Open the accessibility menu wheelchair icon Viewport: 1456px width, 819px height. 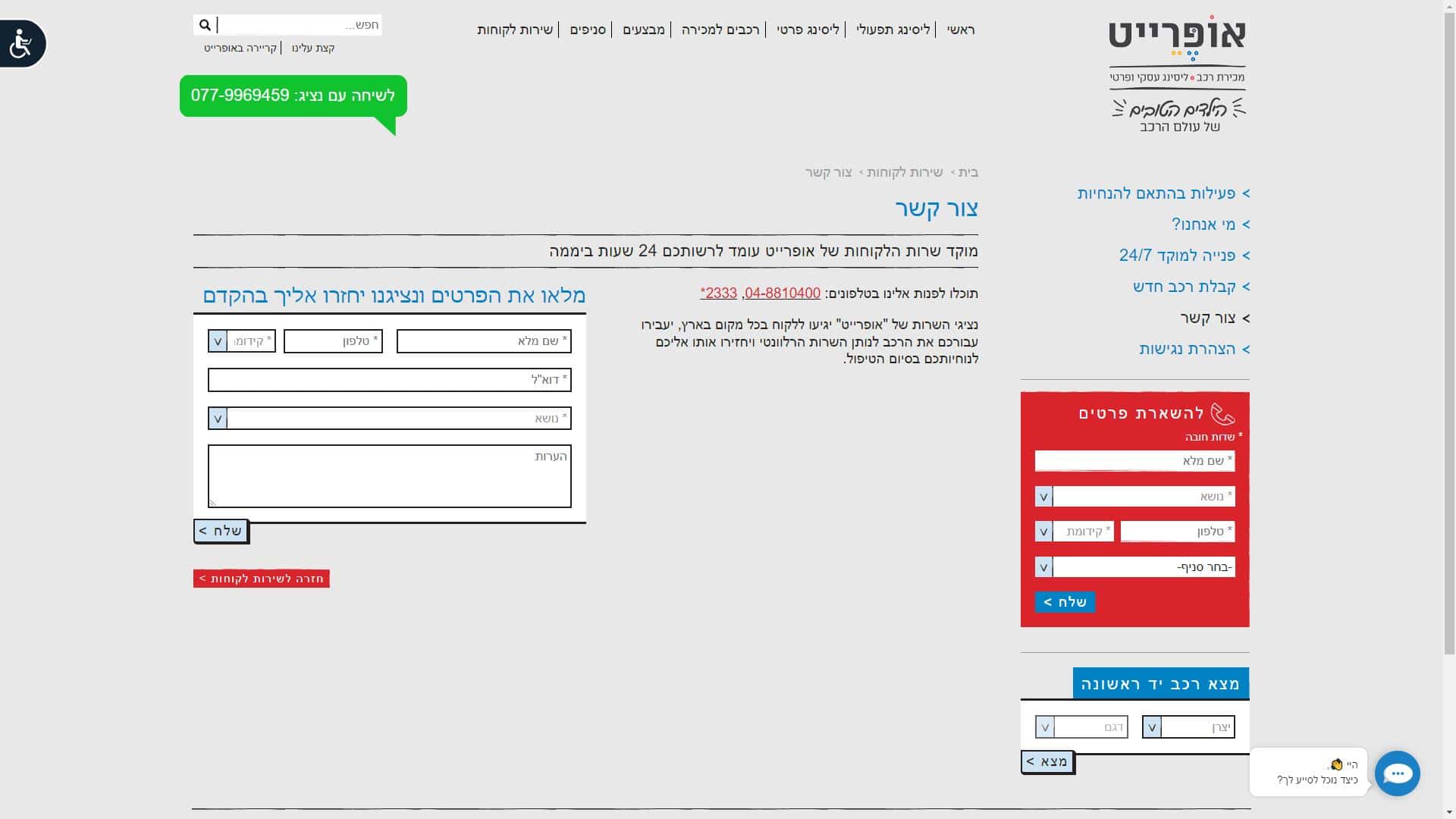point(21,43)
